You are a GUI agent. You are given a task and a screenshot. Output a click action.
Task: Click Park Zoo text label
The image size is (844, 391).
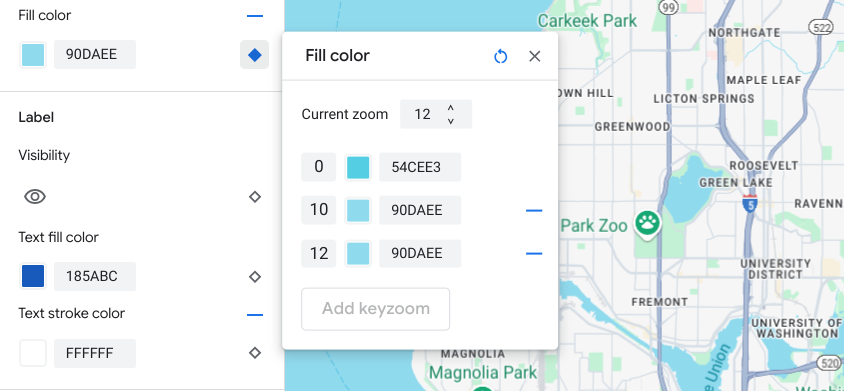[x=594, y=226]
